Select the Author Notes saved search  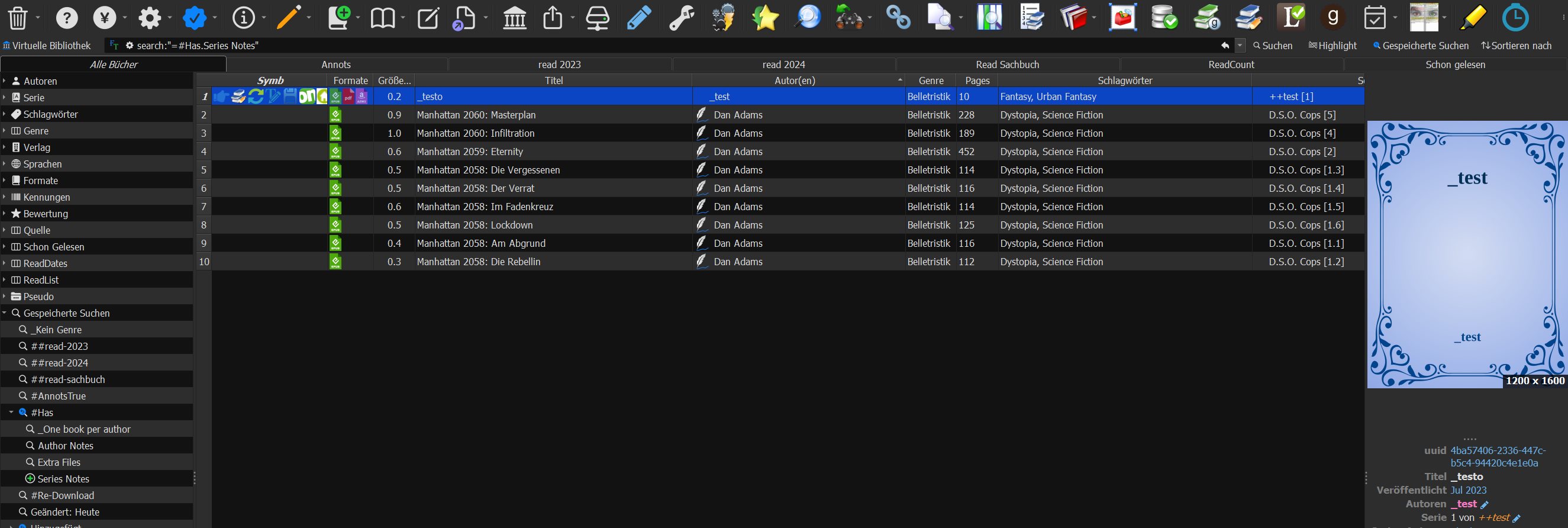point(65,446)
